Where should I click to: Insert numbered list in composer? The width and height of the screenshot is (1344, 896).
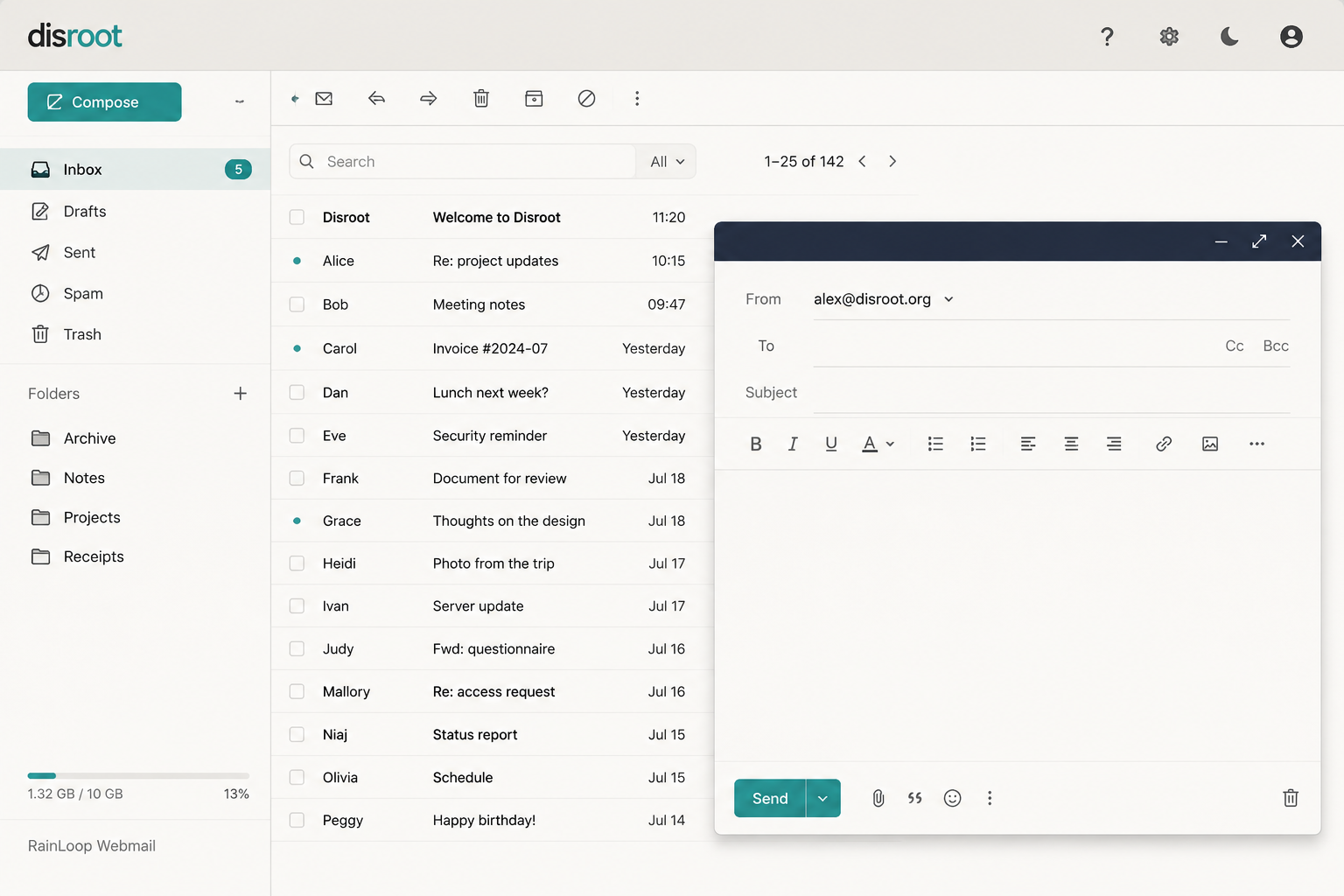[x=978, y=444]
